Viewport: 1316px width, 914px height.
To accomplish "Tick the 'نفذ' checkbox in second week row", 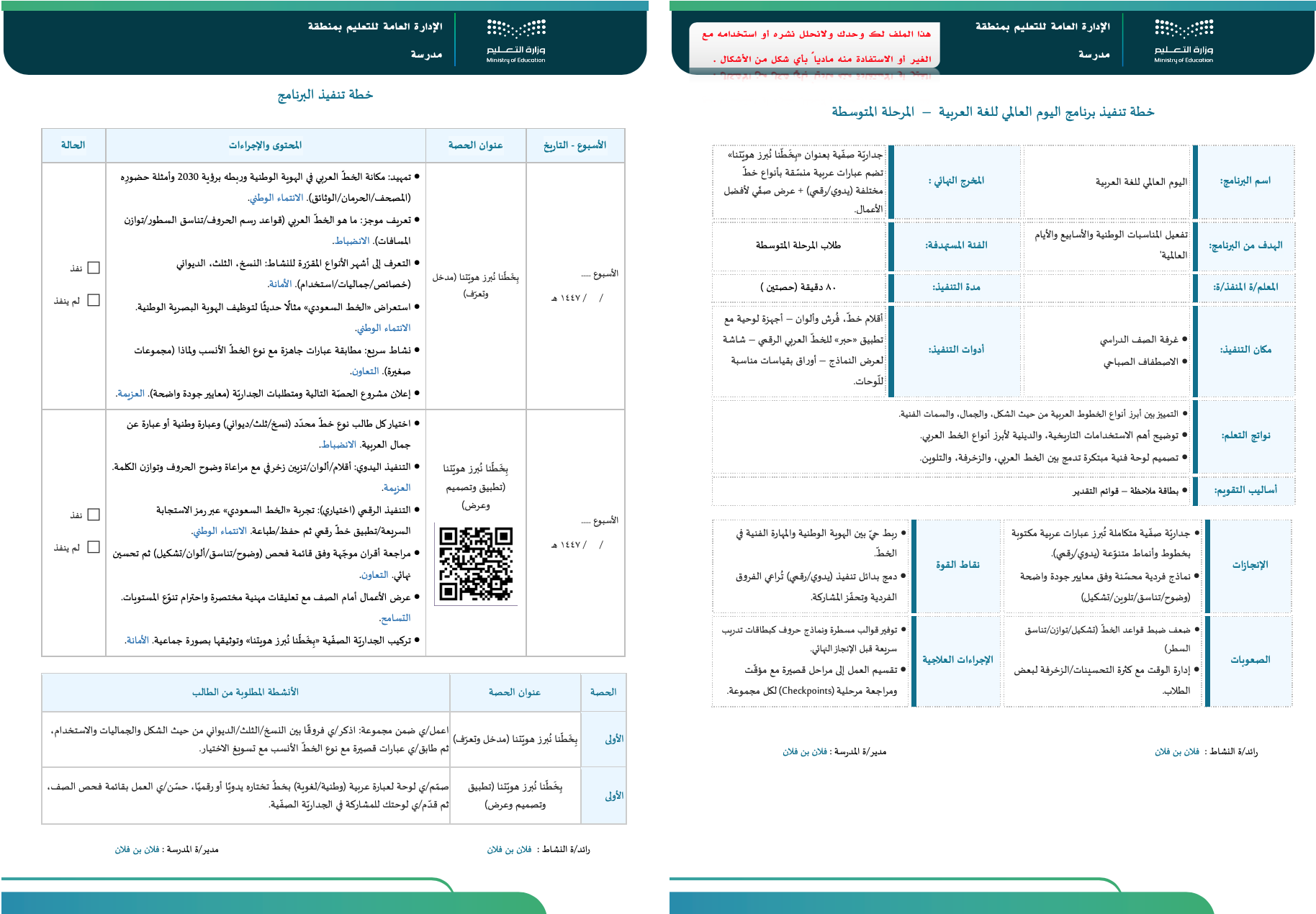I will (x=94, y=515).
